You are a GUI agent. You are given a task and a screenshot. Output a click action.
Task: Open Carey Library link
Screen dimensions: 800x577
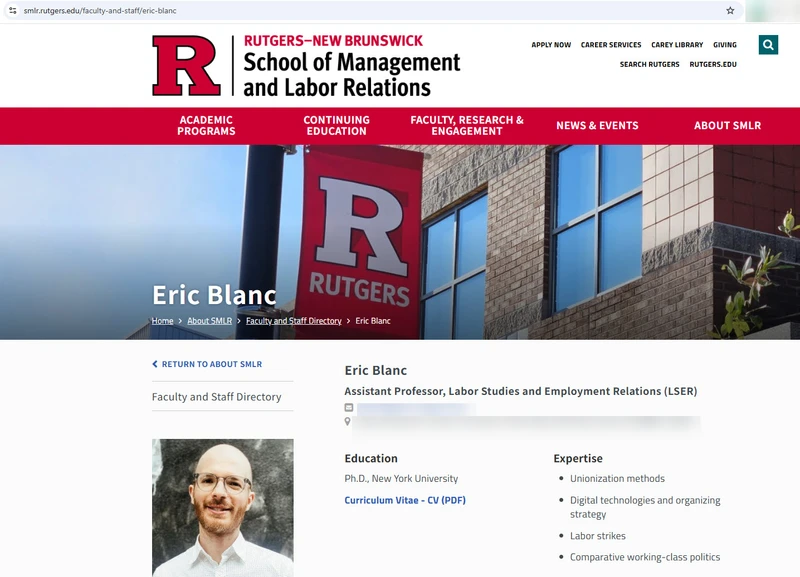click(x=677, y=45)
